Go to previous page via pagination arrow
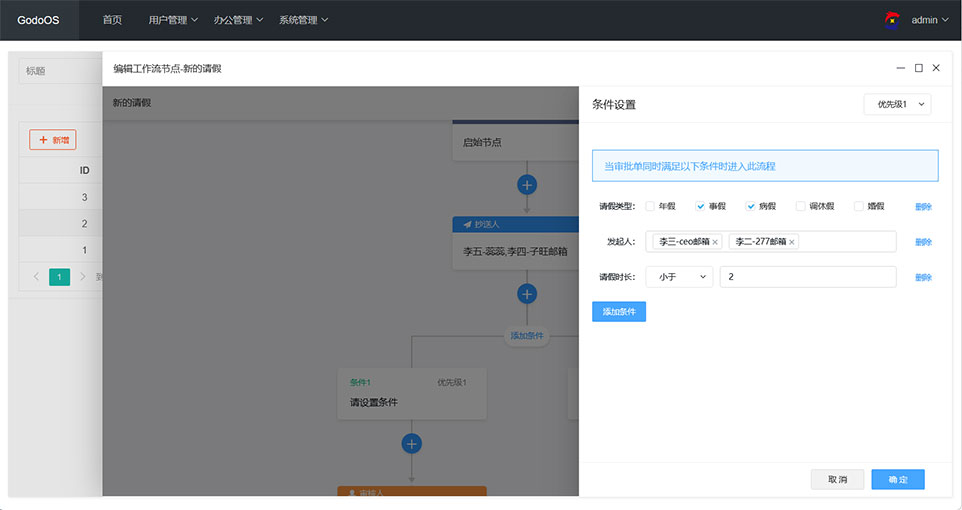962x510 pixels. (x=36, y=277)
